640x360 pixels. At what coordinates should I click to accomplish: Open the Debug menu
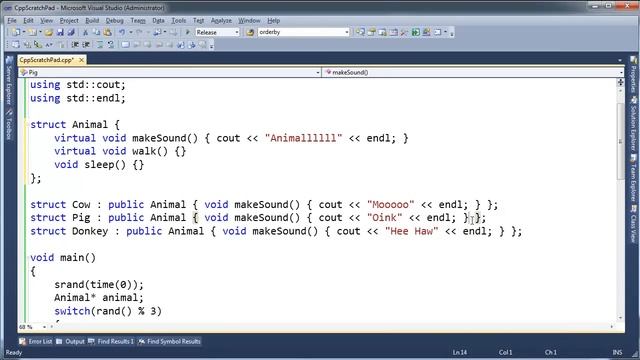114,20
